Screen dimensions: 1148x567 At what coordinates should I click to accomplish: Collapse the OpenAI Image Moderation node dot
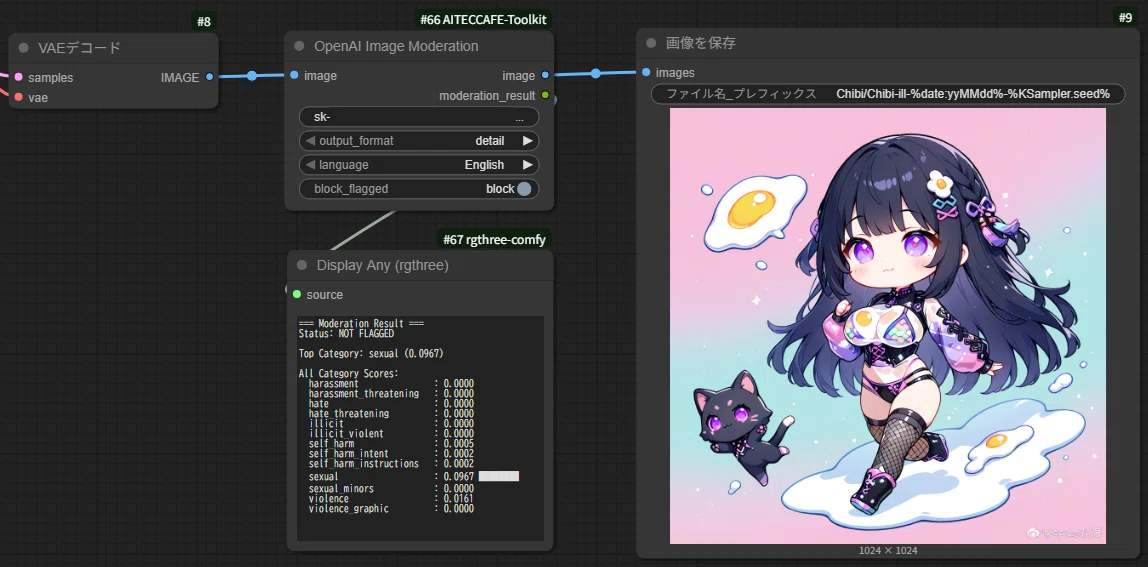(299, 46)
